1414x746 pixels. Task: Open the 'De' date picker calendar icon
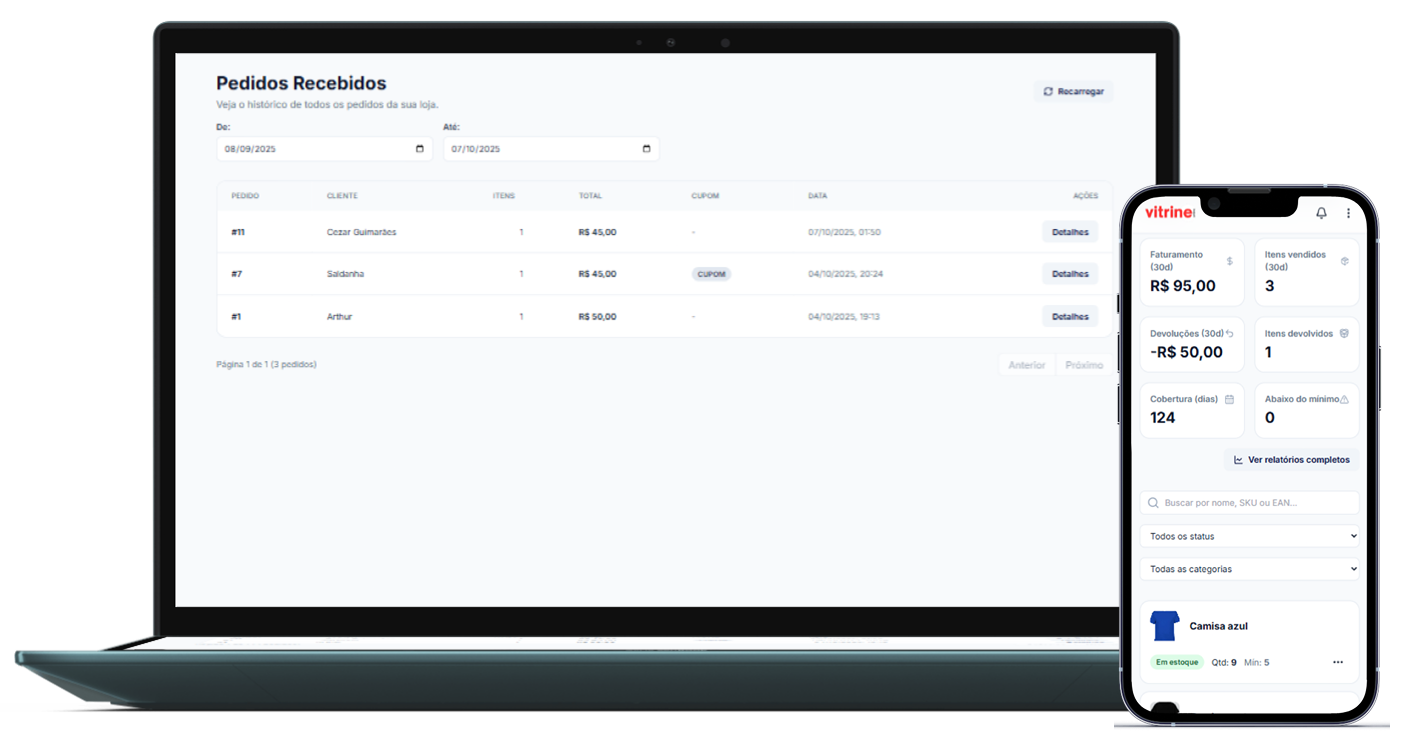(419, 149)
